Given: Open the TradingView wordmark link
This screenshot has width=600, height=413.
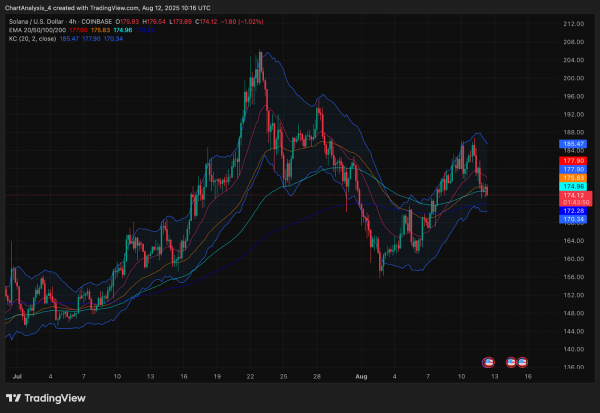Looking at the screenshot, I should click(55, 398).
